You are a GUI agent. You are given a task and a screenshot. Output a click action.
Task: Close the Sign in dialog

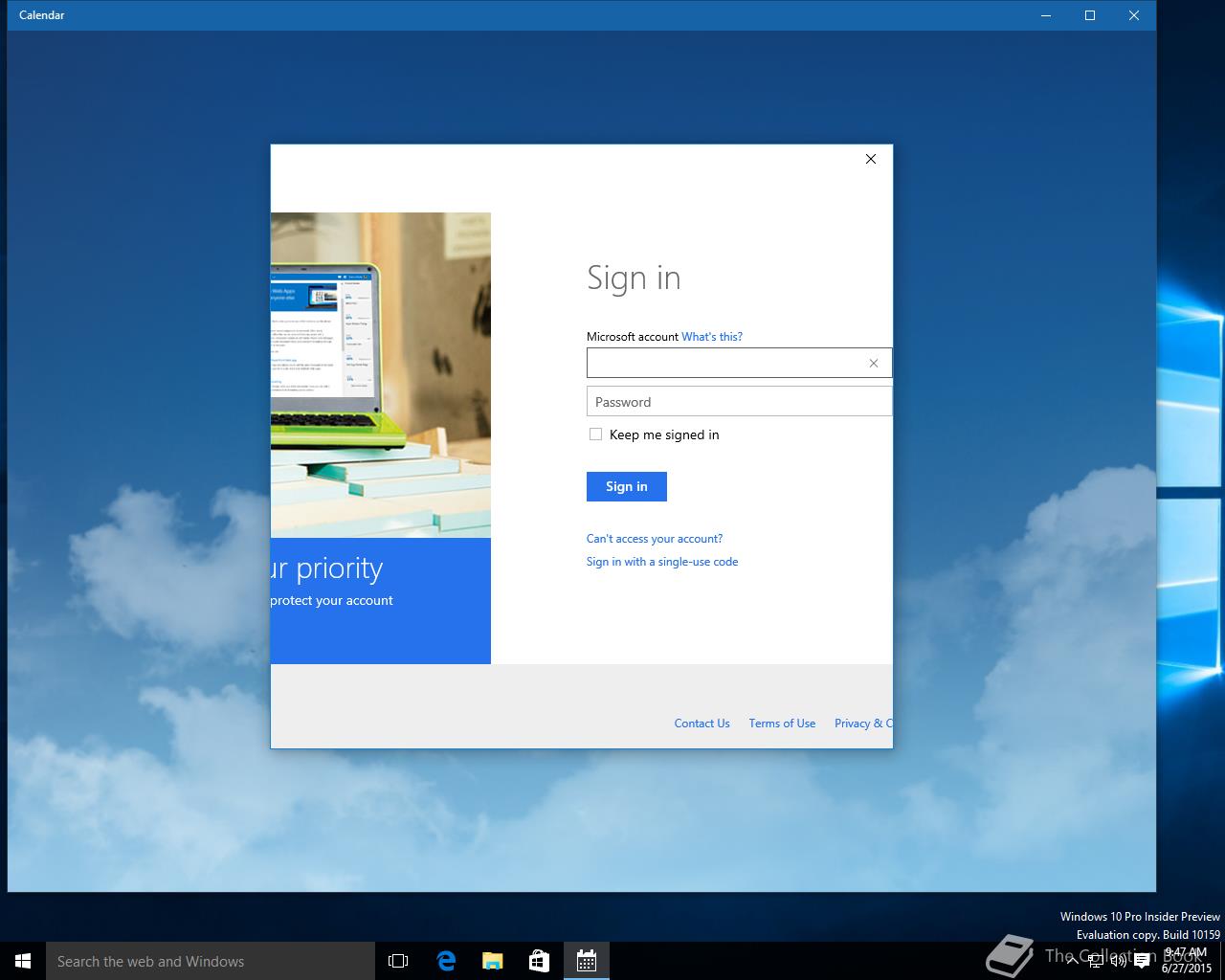click(871, 159)
